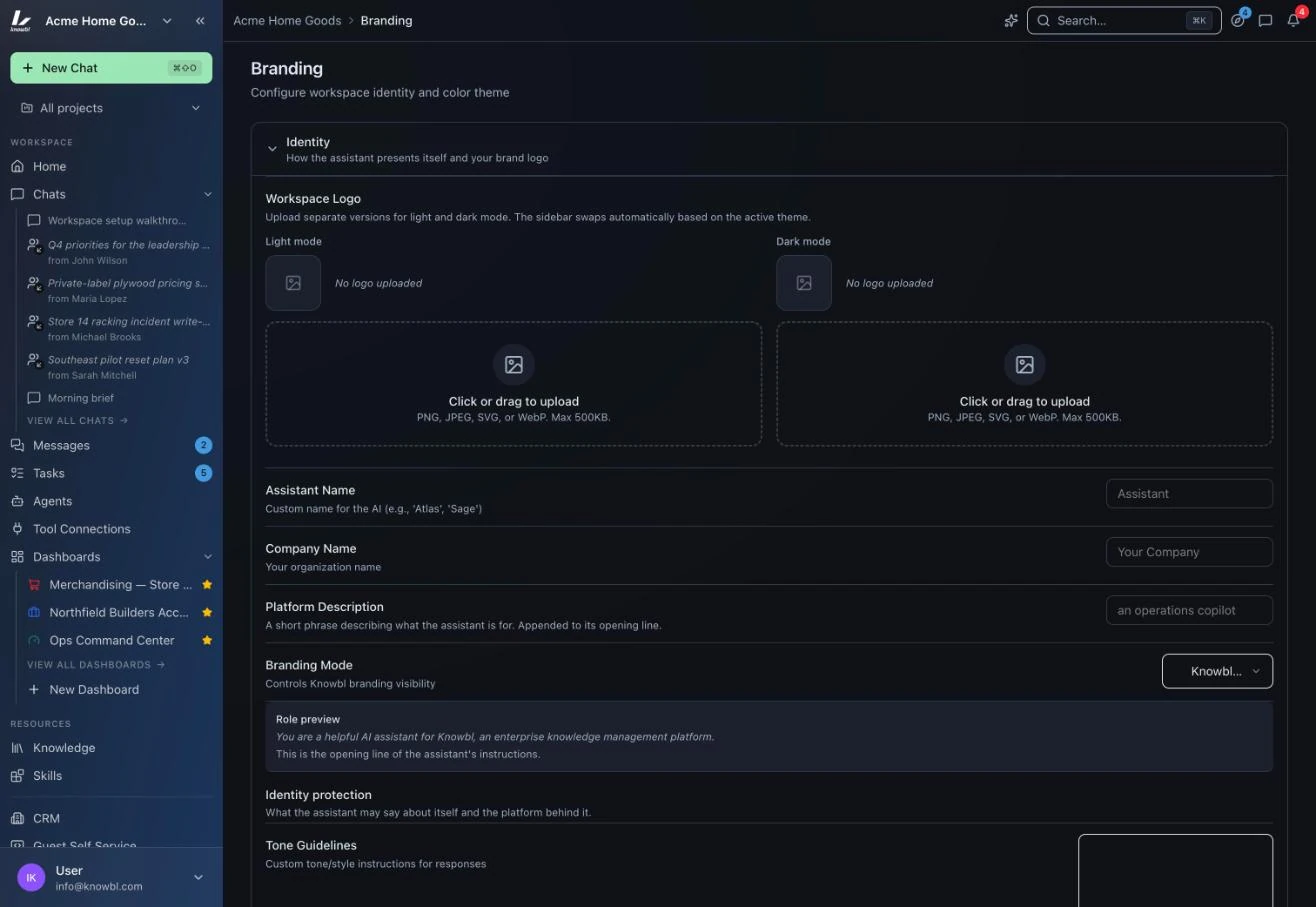Open Tasks in the sidebar
The image size is (1316, 907).
[x=111, y=473]
